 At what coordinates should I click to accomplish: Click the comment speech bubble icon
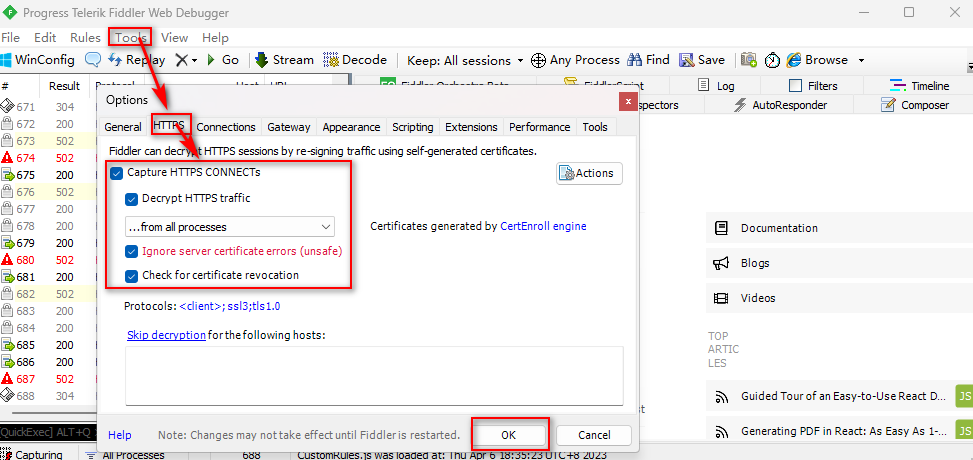click(x=93, y=60)
